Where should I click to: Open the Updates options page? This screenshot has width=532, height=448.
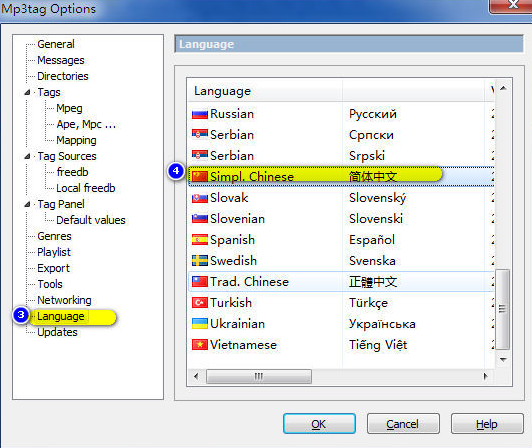pyautogui.click(x=57, y=332)
